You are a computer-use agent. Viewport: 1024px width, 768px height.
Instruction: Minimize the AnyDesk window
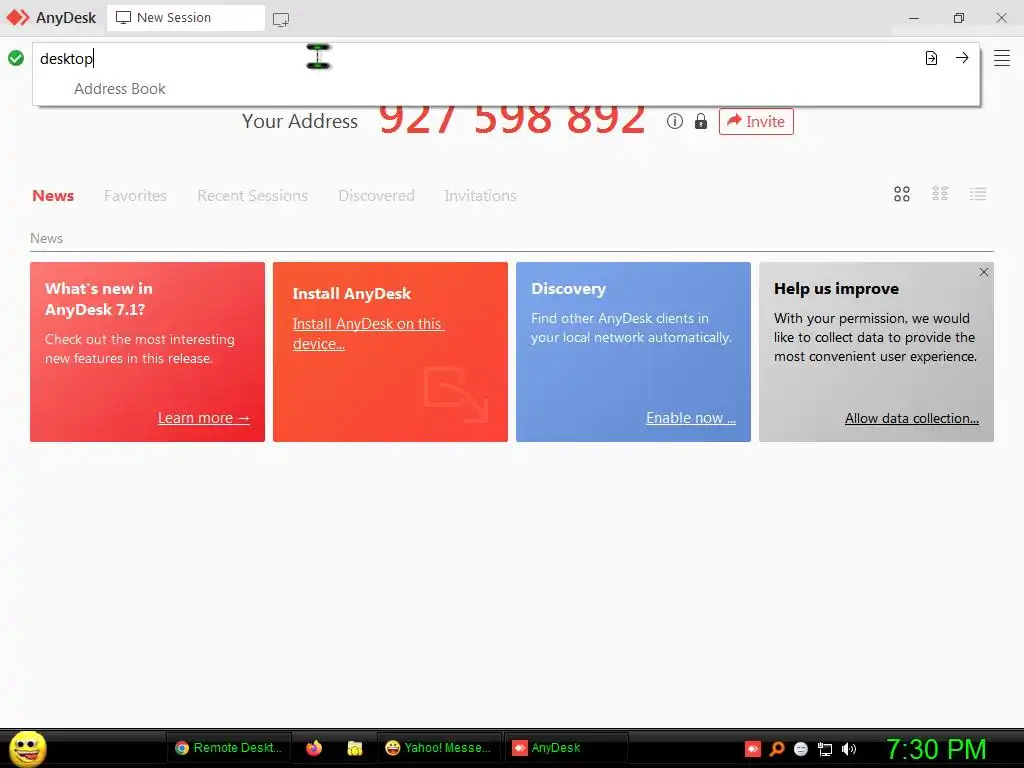point(914,18)
